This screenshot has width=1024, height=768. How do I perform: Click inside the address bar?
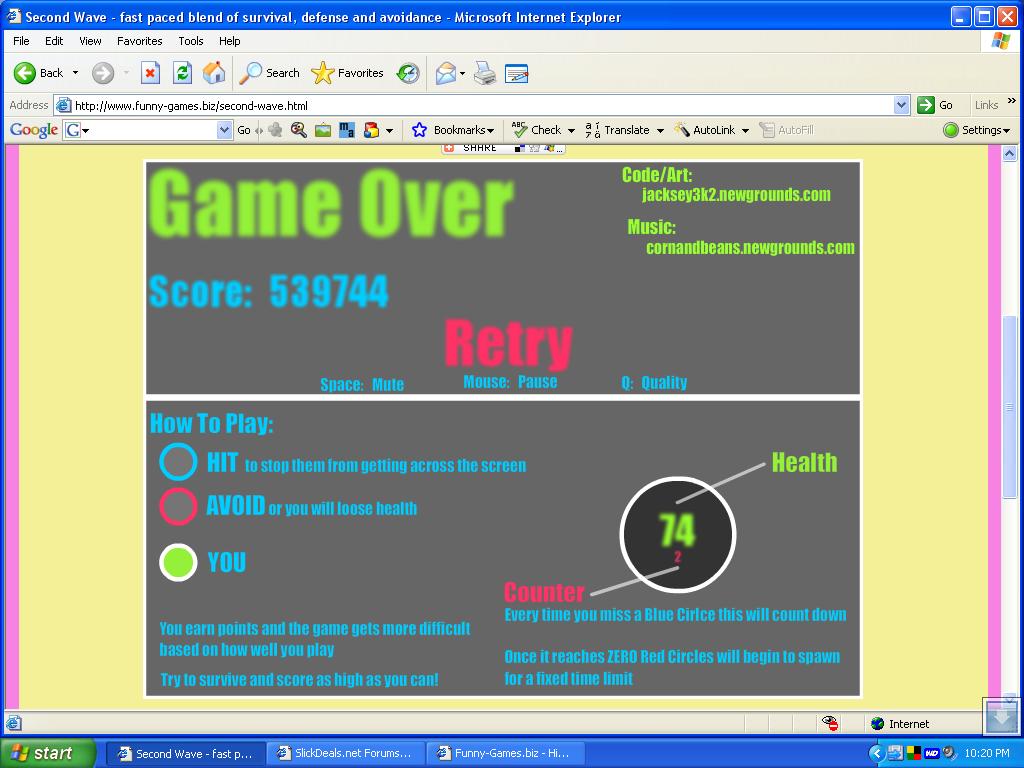(400, 105)
